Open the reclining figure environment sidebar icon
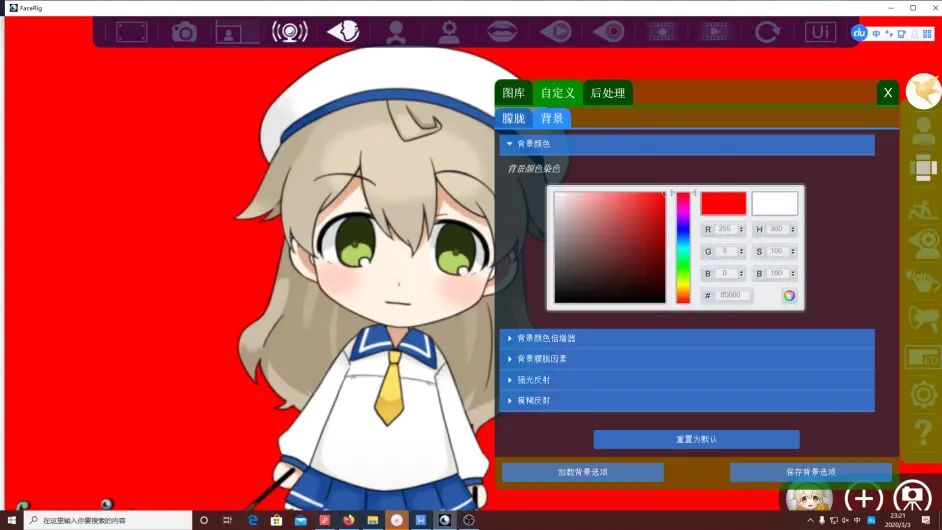This screenshot has width=942, height=530. click(x=923, y=210)
